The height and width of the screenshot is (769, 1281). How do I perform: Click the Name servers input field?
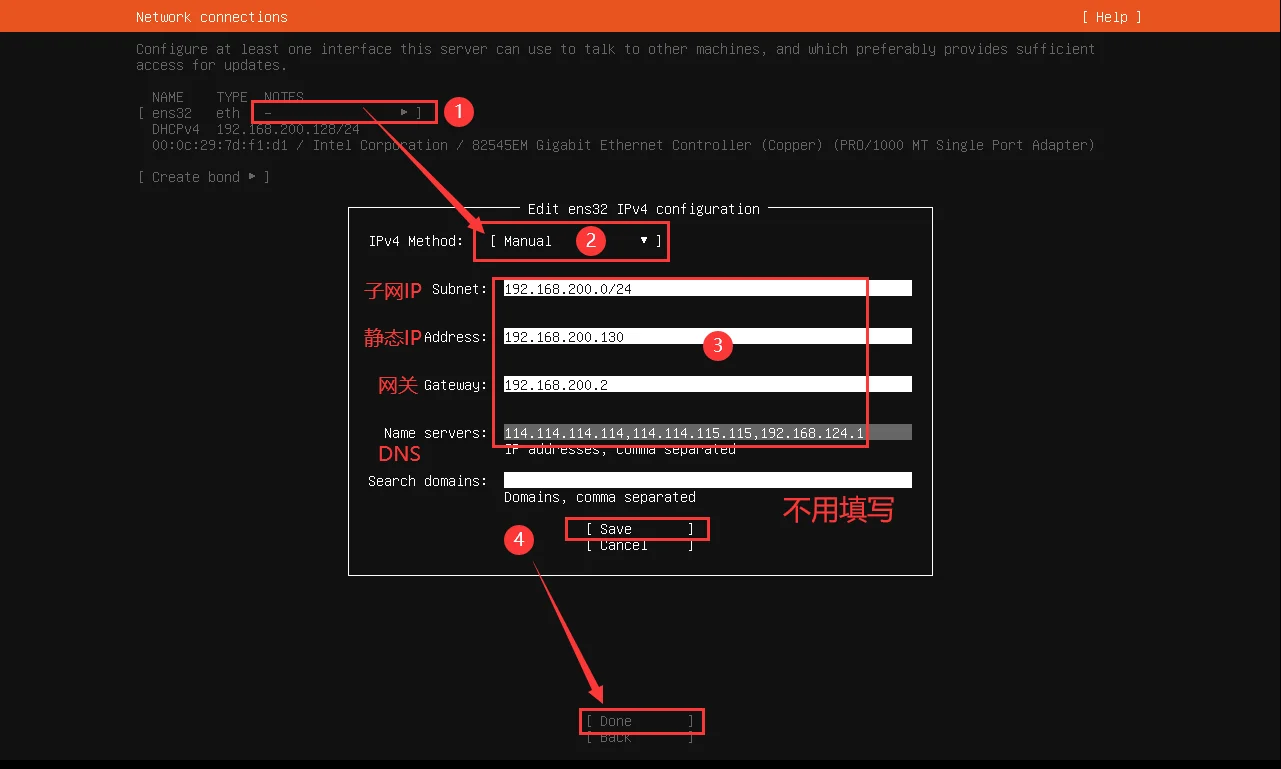pyautogui.click(x=707, y=433)
